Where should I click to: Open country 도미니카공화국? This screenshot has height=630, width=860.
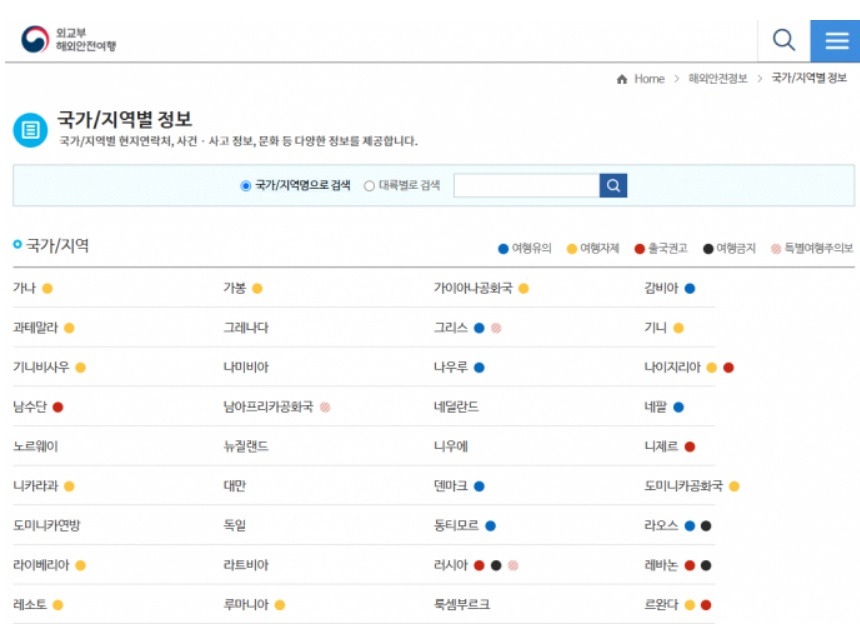(x=683, y=486)
